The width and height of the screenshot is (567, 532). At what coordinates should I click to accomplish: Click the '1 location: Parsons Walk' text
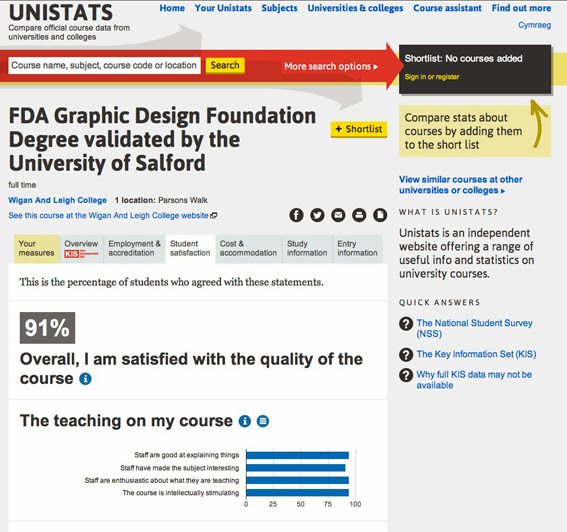click(161, 200)
